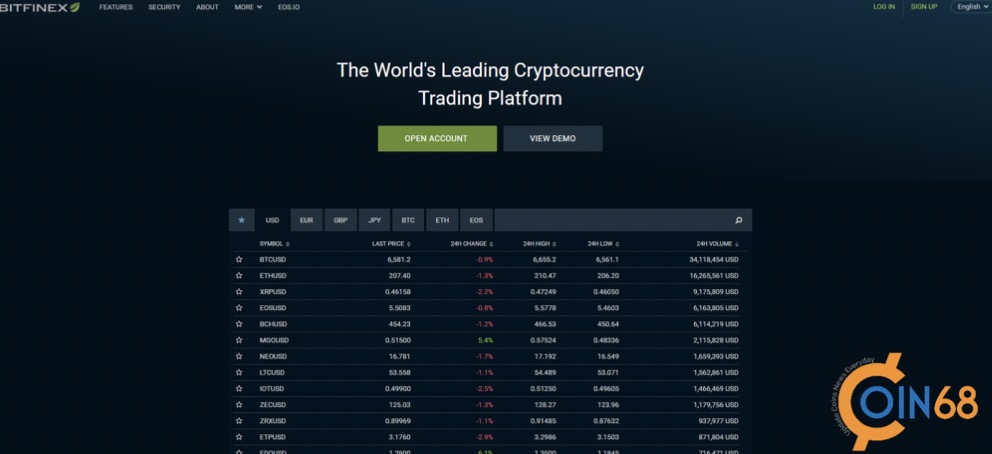Click the Bitfinex logo

point(40,7)
